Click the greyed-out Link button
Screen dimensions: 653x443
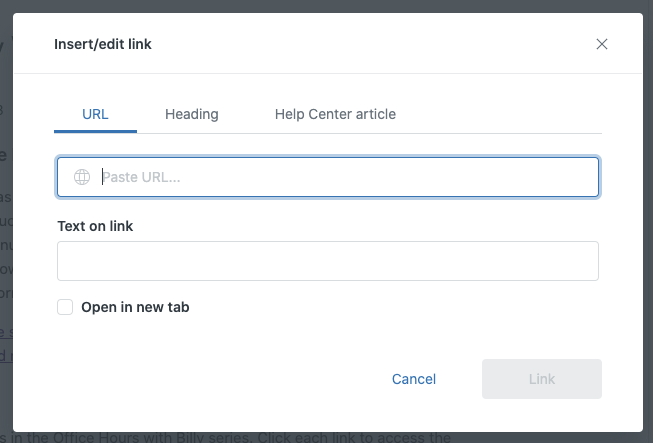(541, 379)
